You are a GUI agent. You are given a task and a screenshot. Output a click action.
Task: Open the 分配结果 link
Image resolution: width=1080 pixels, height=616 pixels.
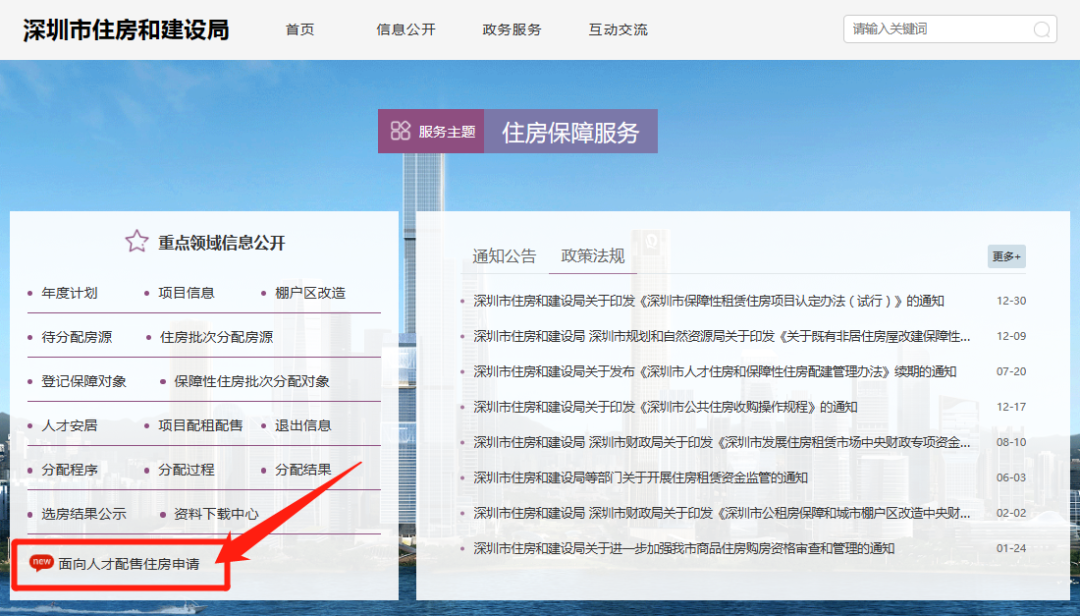coord(303,469)
